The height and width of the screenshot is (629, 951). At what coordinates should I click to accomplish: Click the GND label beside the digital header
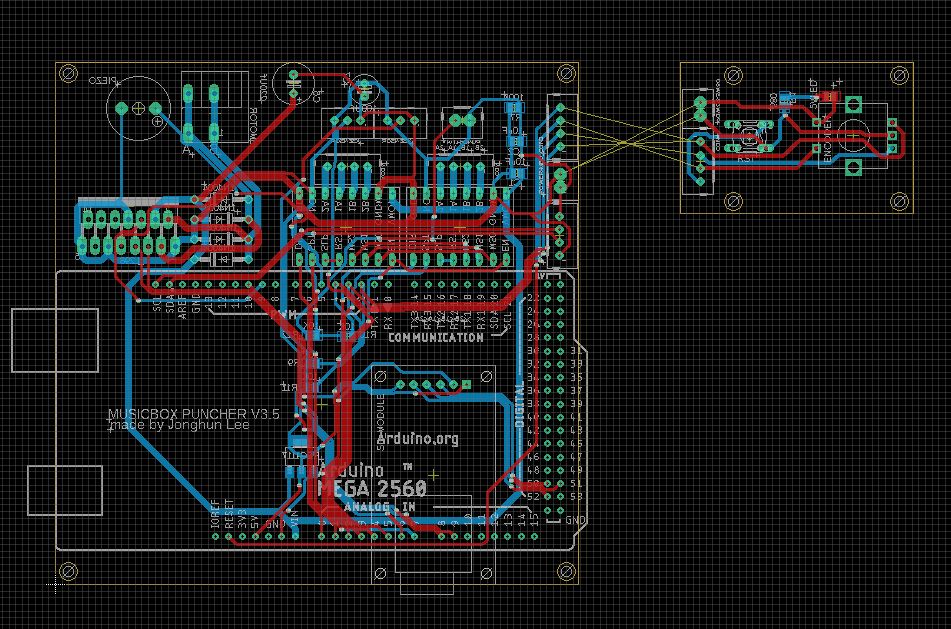coord(575,520)
